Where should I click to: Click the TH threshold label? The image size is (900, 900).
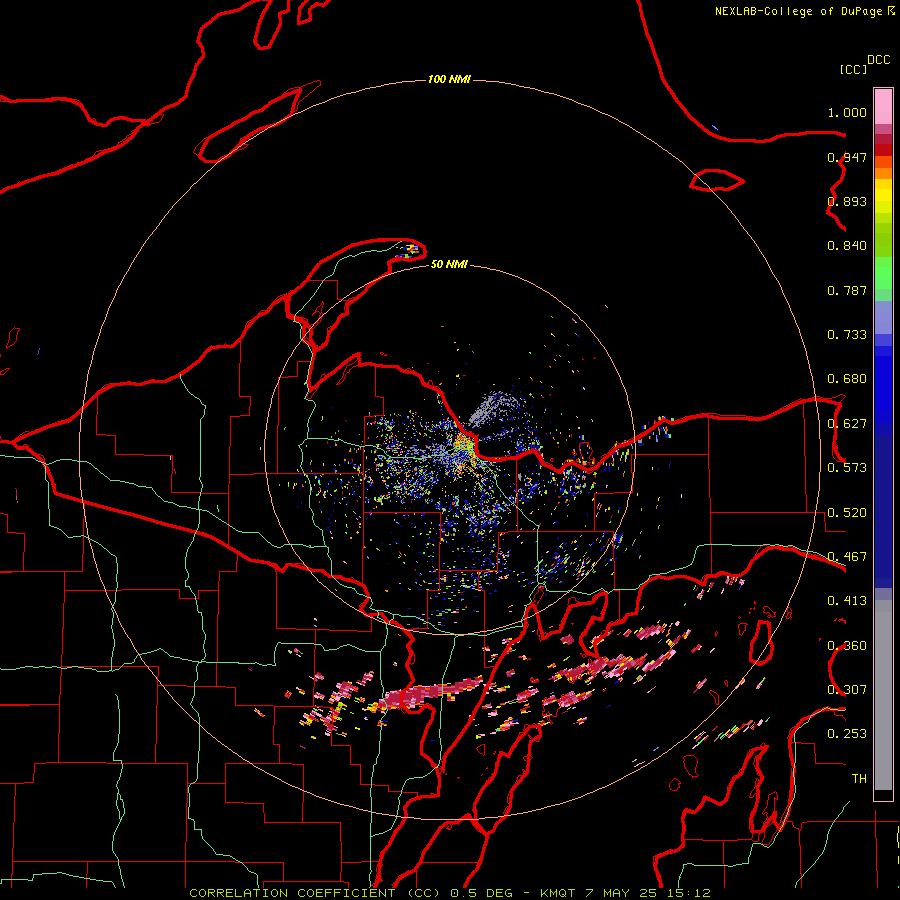point(859,779)
